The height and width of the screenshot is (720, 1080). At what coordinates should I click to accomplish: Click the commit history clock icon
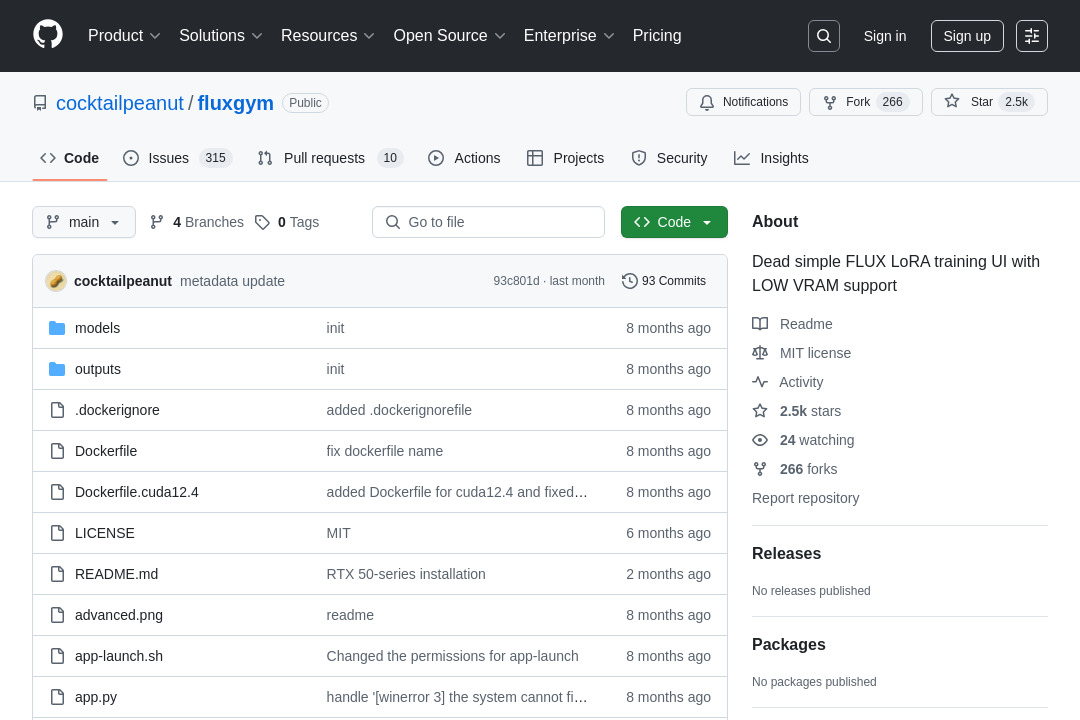tap(630, 281)
